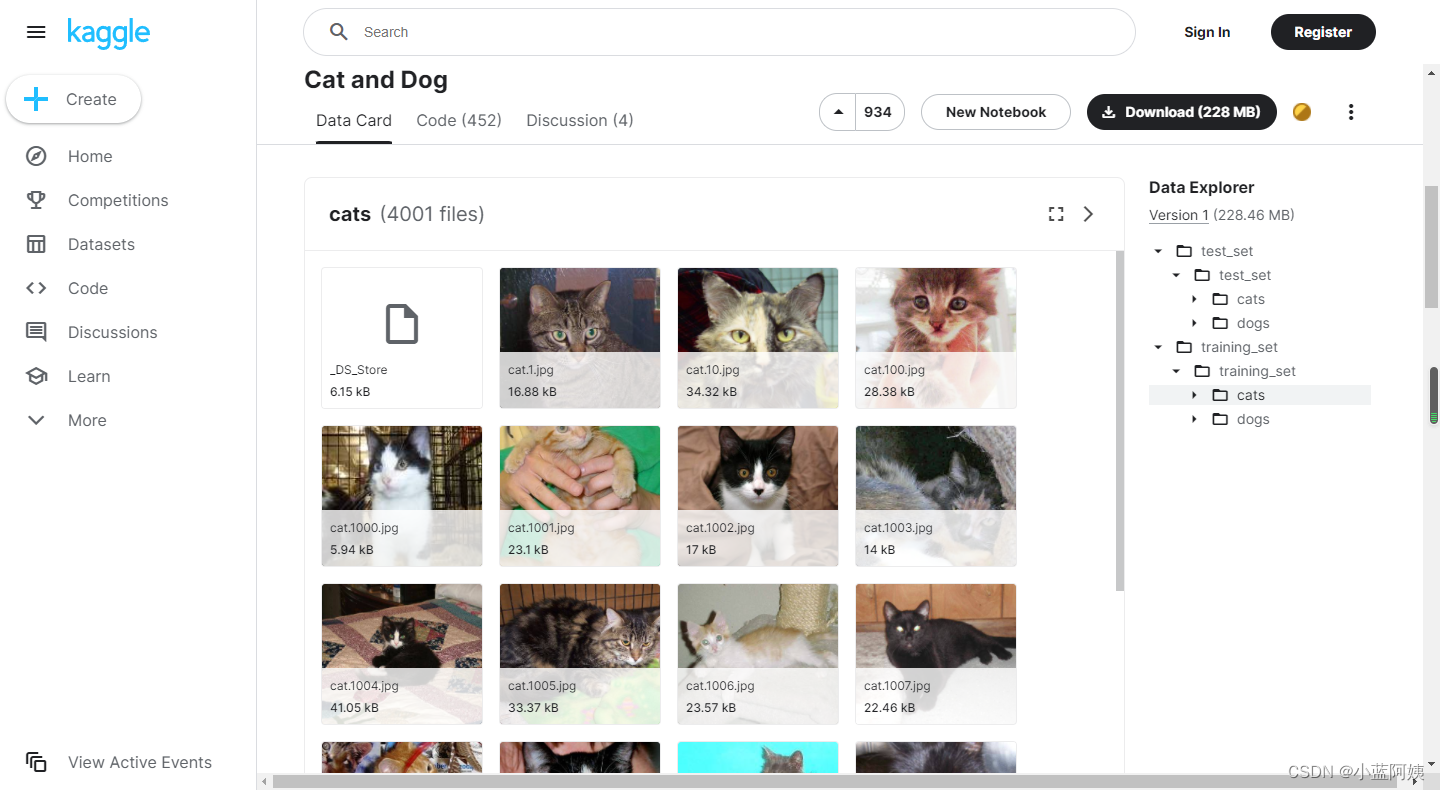Click View Active Events text

click(140, 762)
